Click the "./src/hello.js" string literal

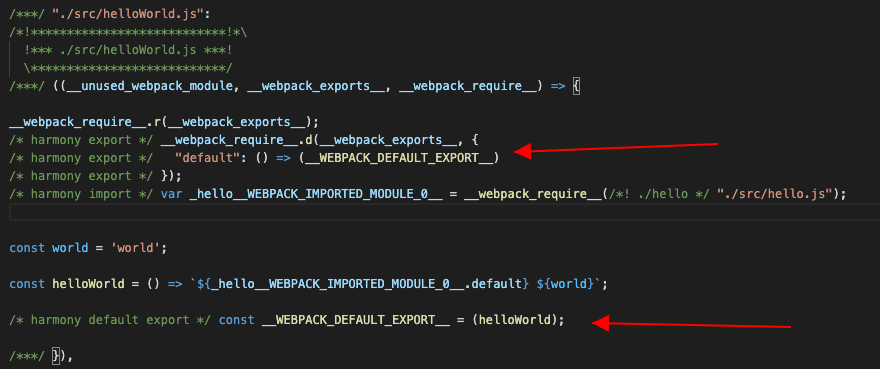[x=776, y=194]
